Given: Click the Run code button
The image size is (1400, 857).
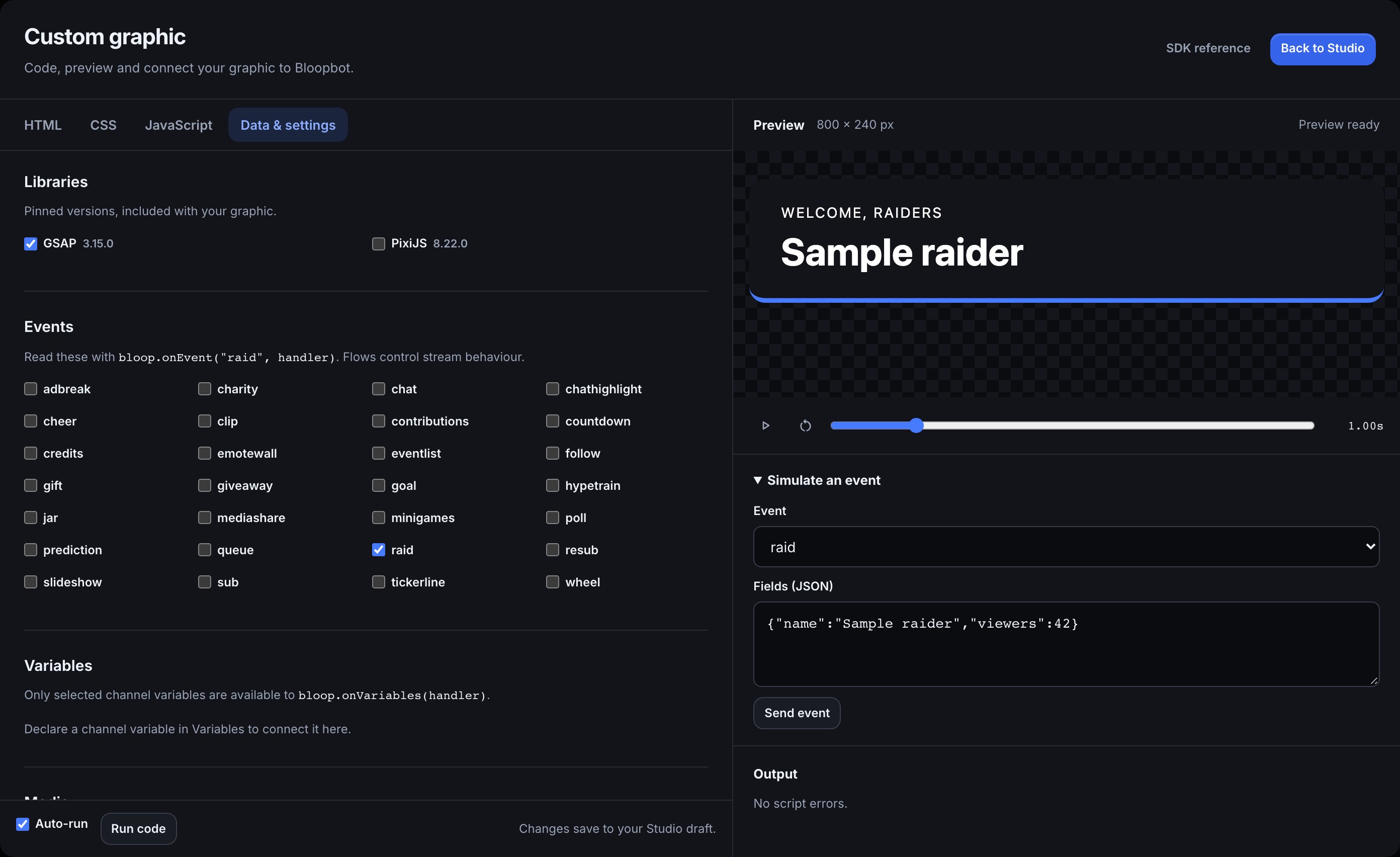Looking at the screenshot, I should pos(139,829).
